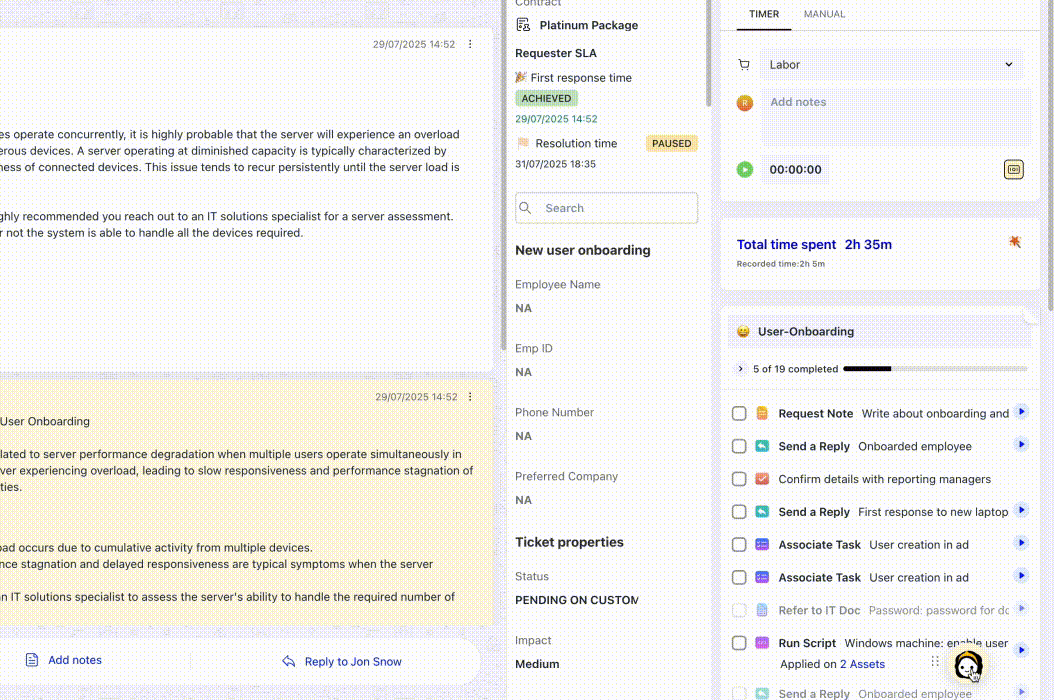Check the Refer to IT Doc checkbox
Screen dimensions: 1054x700
click(x=739, y=610)
